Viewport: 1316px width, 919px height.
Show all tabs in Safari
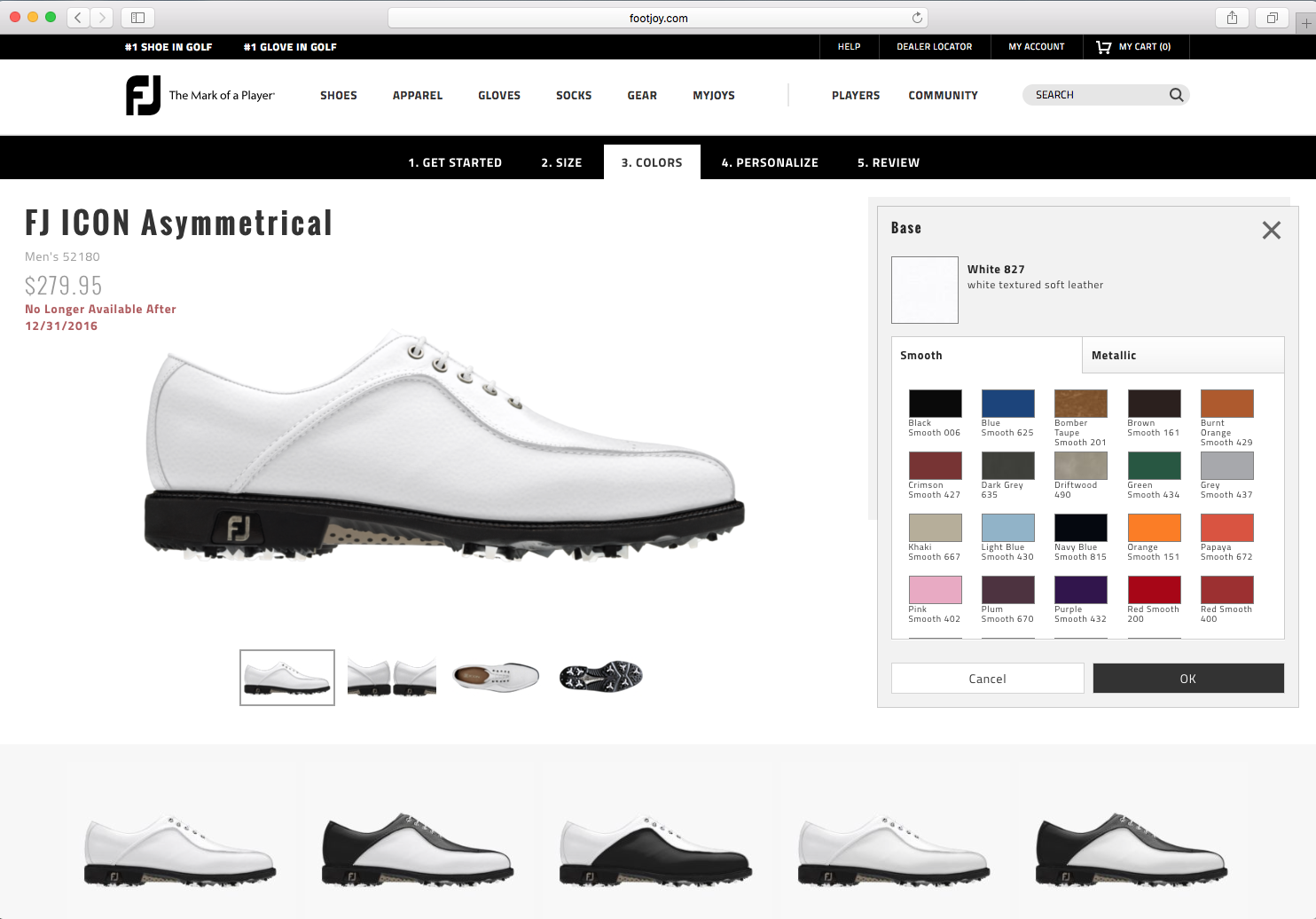[x=1272, y=18]
